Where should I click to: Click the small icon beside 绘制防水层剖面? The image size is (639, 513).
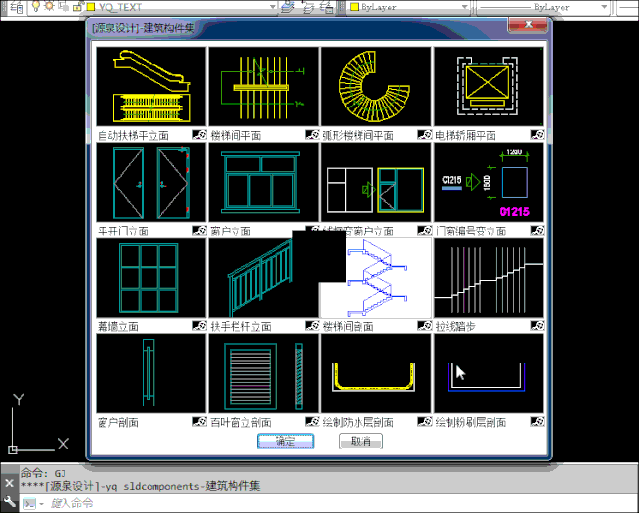425,421
